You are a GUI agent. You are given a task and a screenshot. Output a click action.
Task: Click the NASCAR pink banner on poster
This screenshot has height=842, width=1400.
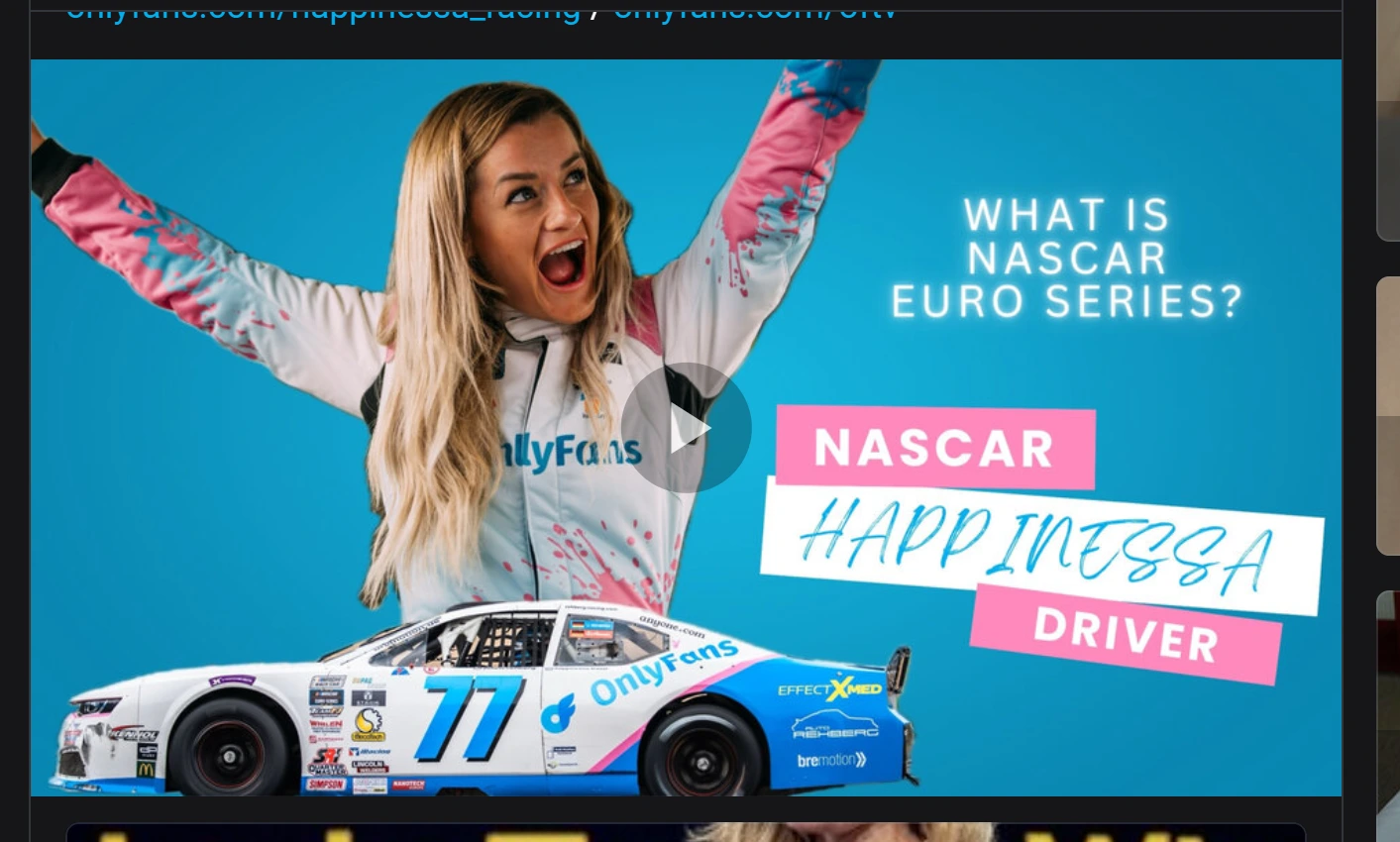point(935,447)
